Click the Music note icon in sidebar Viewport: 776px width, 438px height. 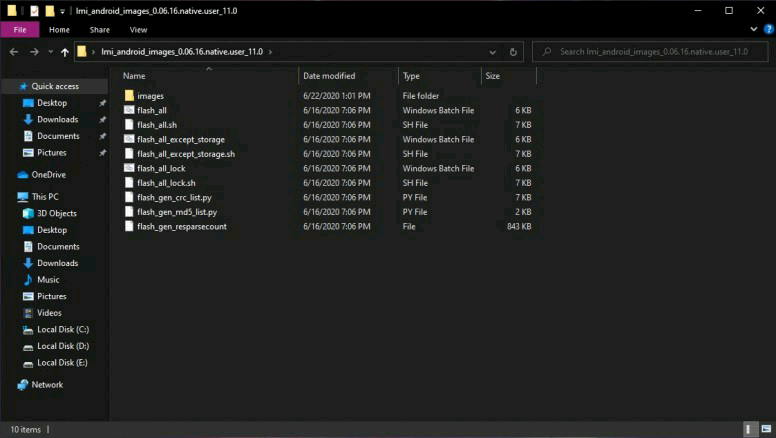(x=28, y=280)
